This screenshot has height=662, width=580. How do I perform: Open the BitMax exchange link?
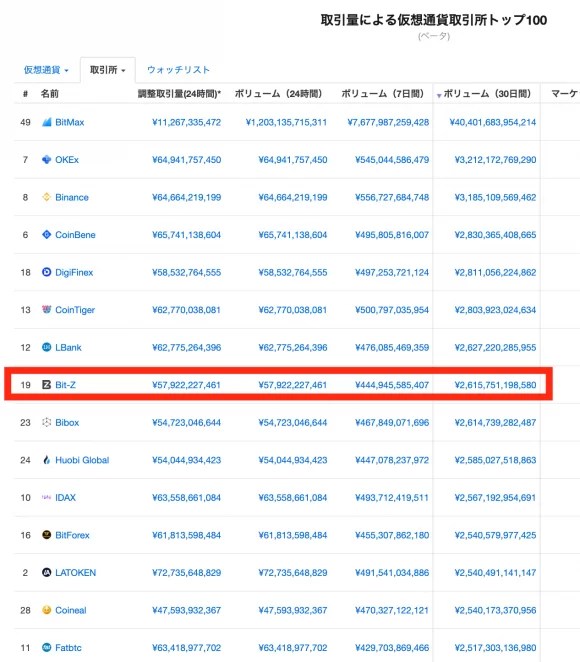(x=70, y=122)
